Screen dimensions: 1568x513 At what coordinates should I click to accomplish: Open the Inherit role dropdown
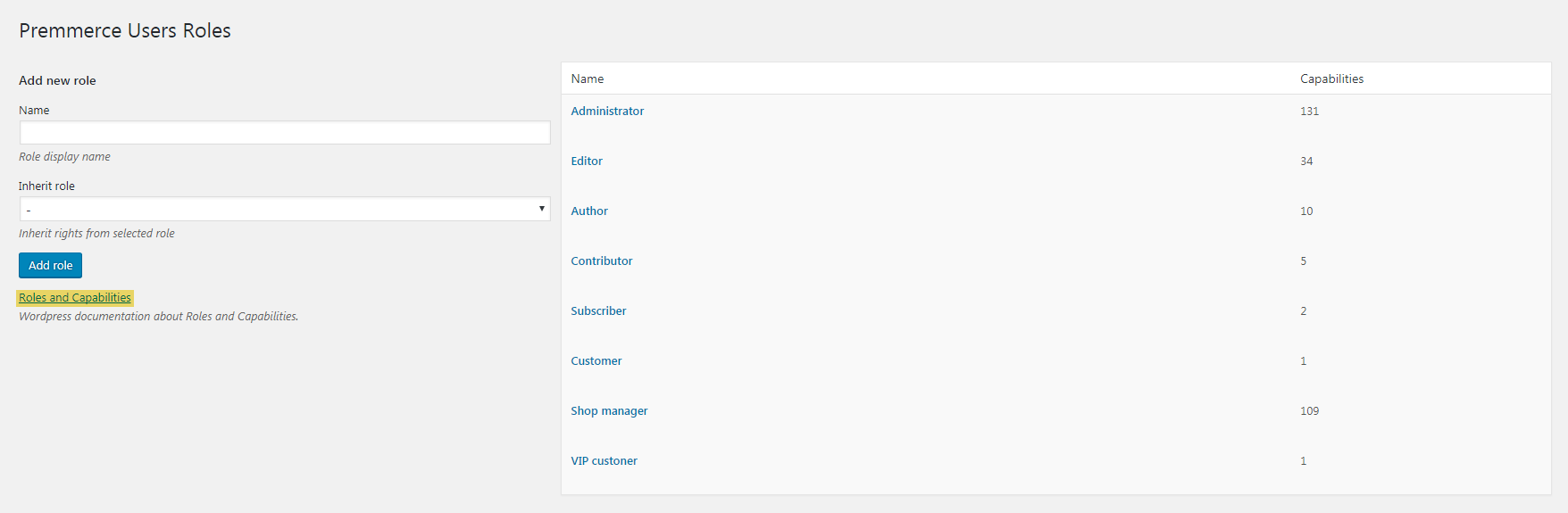(285, 209)
